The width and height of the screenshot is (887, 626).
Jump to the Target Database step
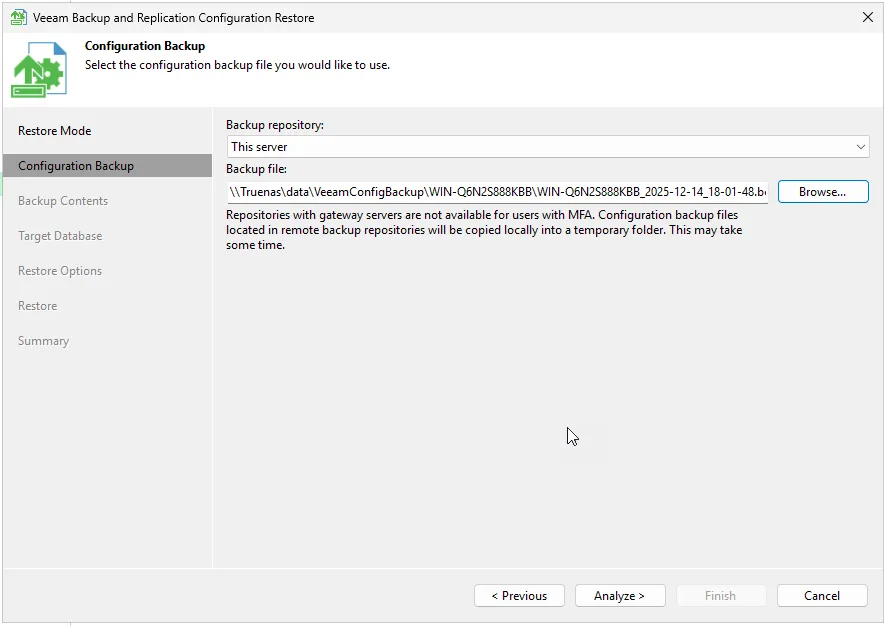tap(60, 236)
